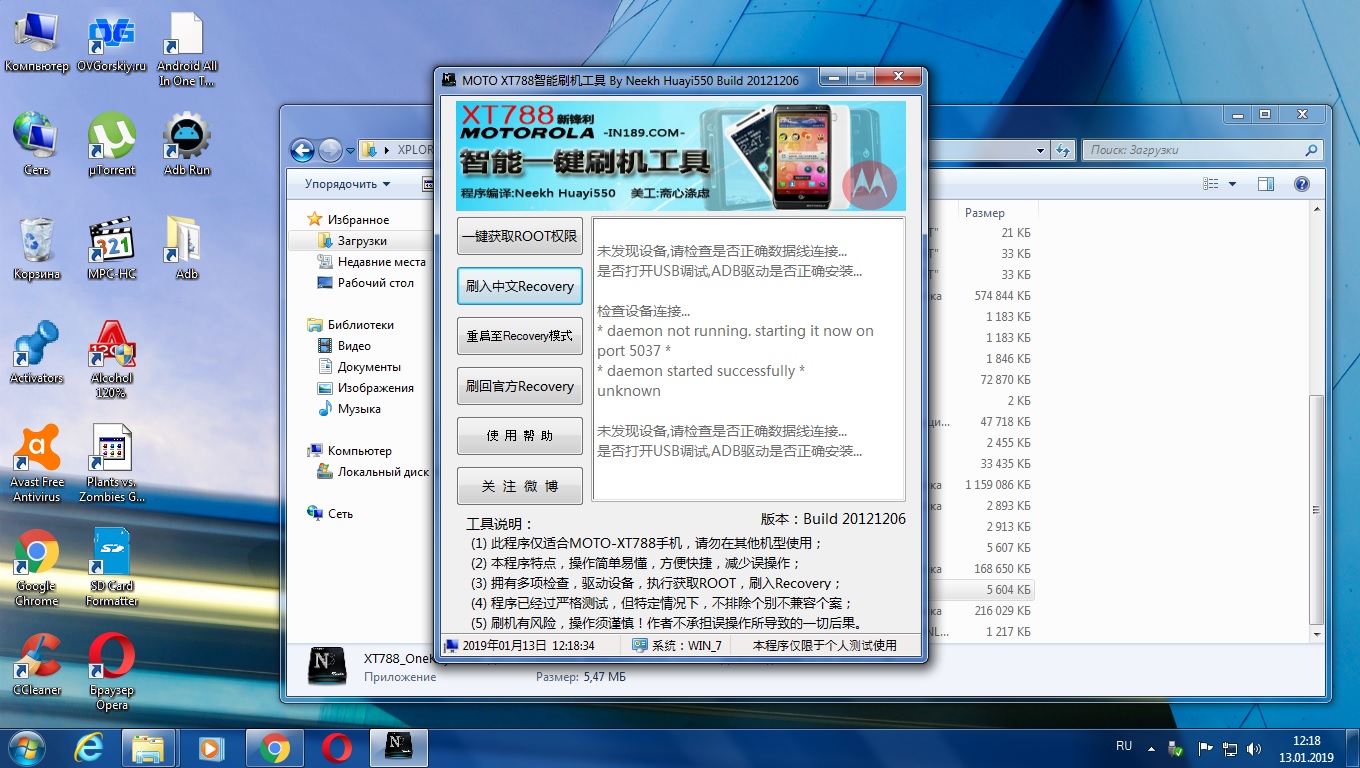
Task: Select Рабочий стол in the sidebar
Action: click(x=366, y=283)
